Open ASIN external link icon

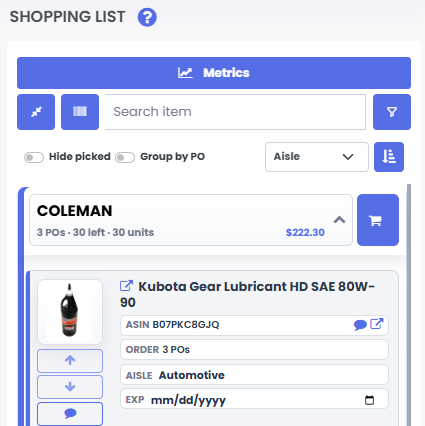pos(377,324)
